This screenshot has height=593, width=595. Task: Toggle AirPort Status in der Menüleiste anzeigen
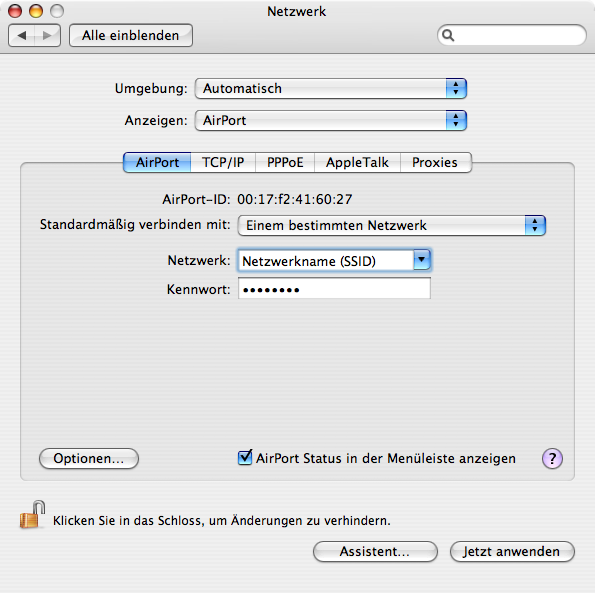(245, 458)
